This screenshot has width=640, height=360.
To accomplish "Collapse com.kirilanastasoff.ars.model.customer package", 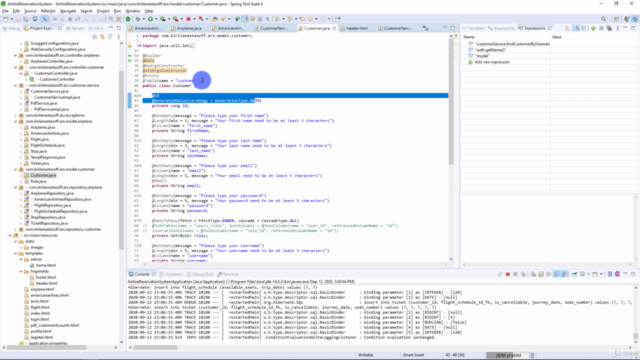I will (x=16, y=169).
